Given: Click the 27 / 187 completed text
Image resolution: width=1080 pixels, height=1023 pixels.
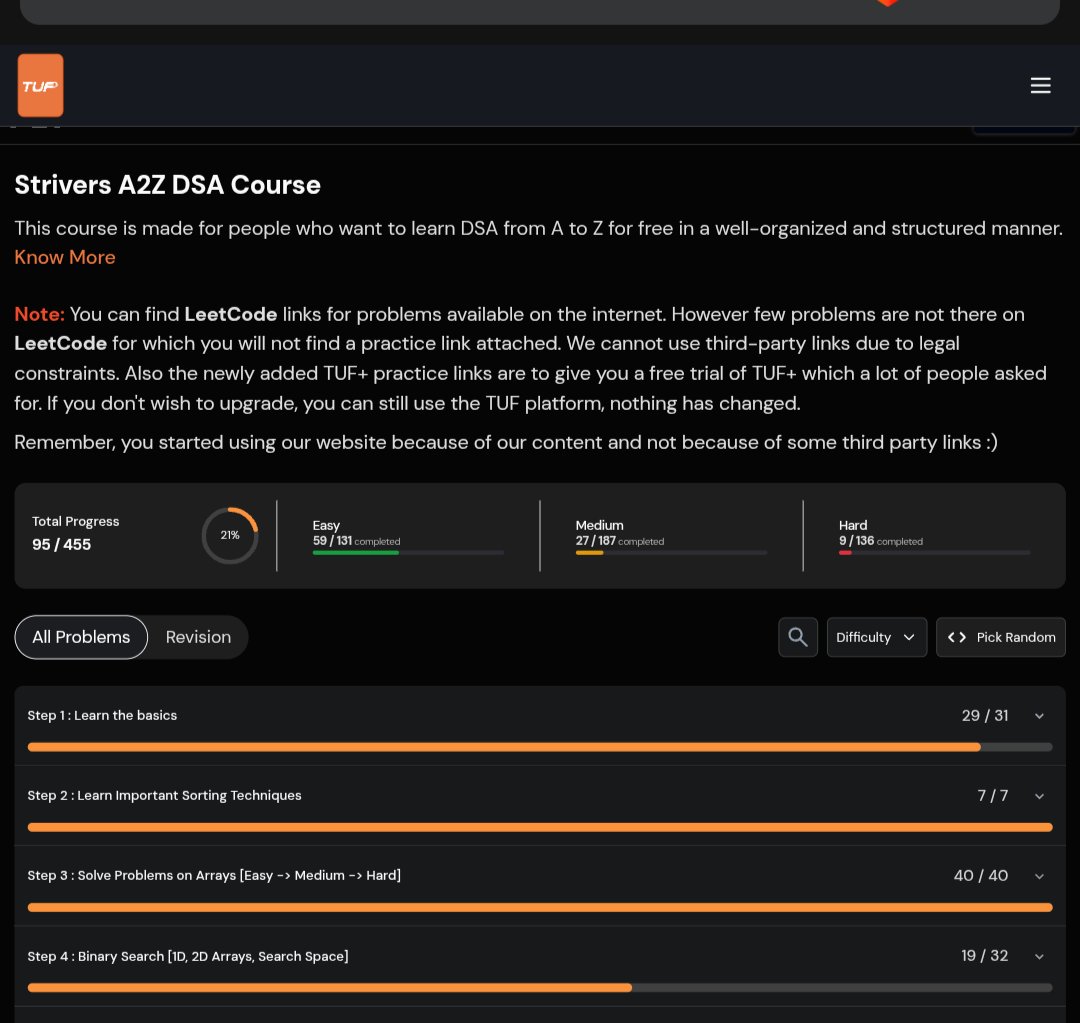Looking at the screenshot, I should [620, 541].
